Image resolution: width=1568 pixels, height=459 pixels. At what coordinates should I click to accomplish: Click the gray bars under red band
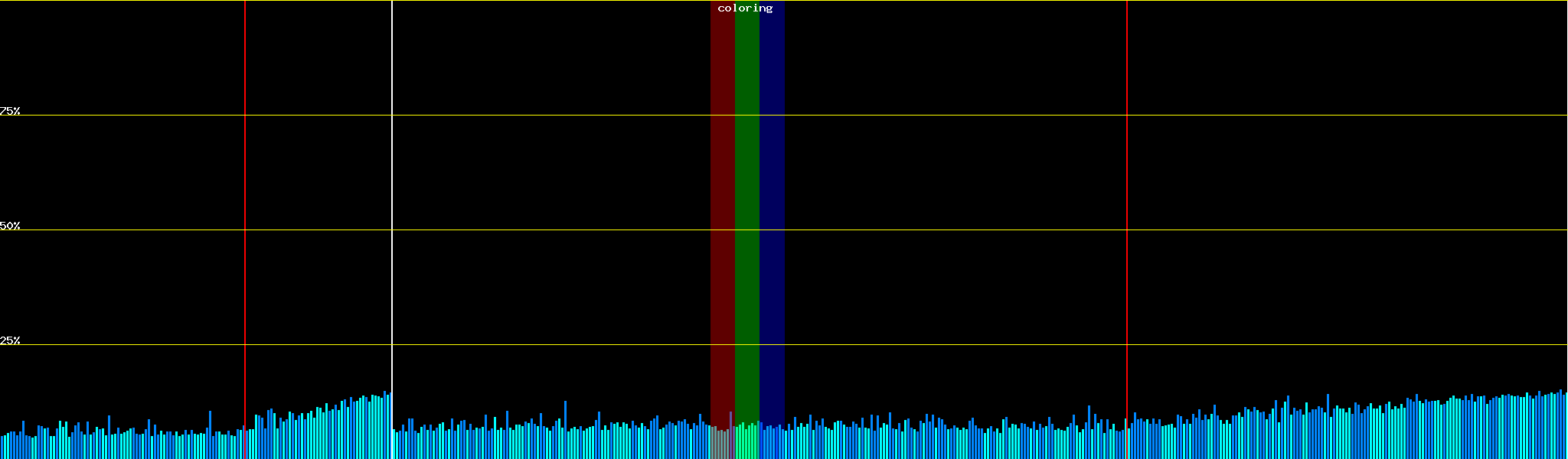(x=722, y=444)
